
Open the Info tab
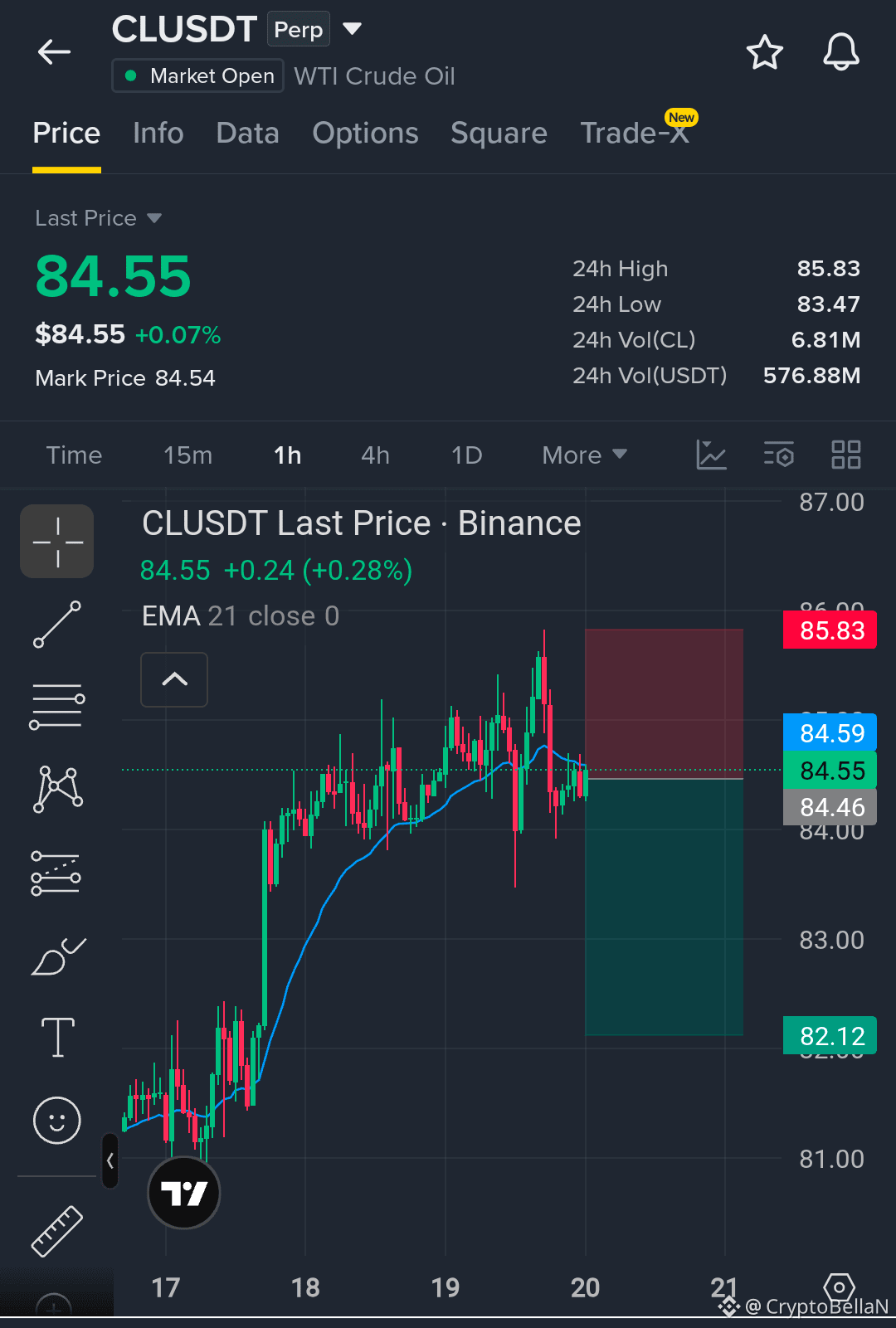tap(158, 134)
